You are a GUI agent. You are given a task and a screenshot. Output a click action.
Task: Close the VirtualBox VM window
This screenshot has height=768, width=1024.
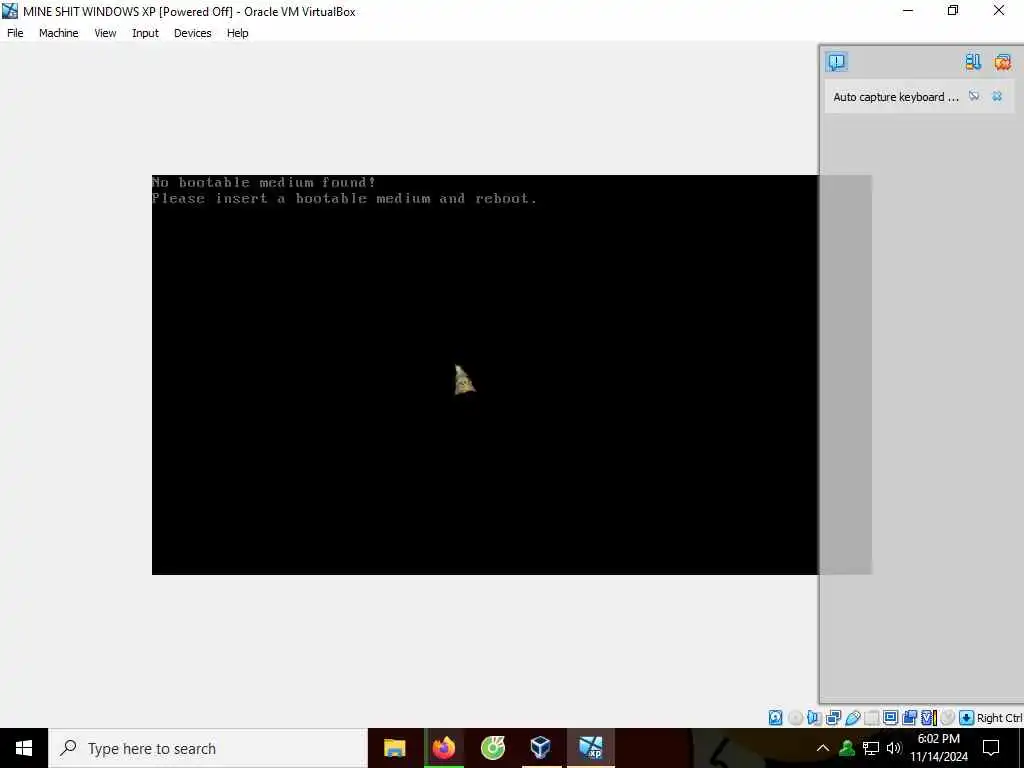click(x=999, y=10)
